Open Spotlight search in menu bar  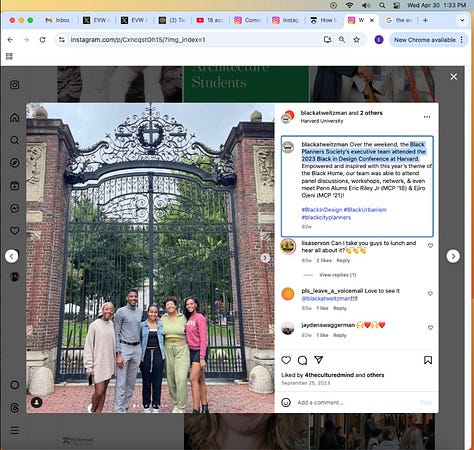click(382, 5)
